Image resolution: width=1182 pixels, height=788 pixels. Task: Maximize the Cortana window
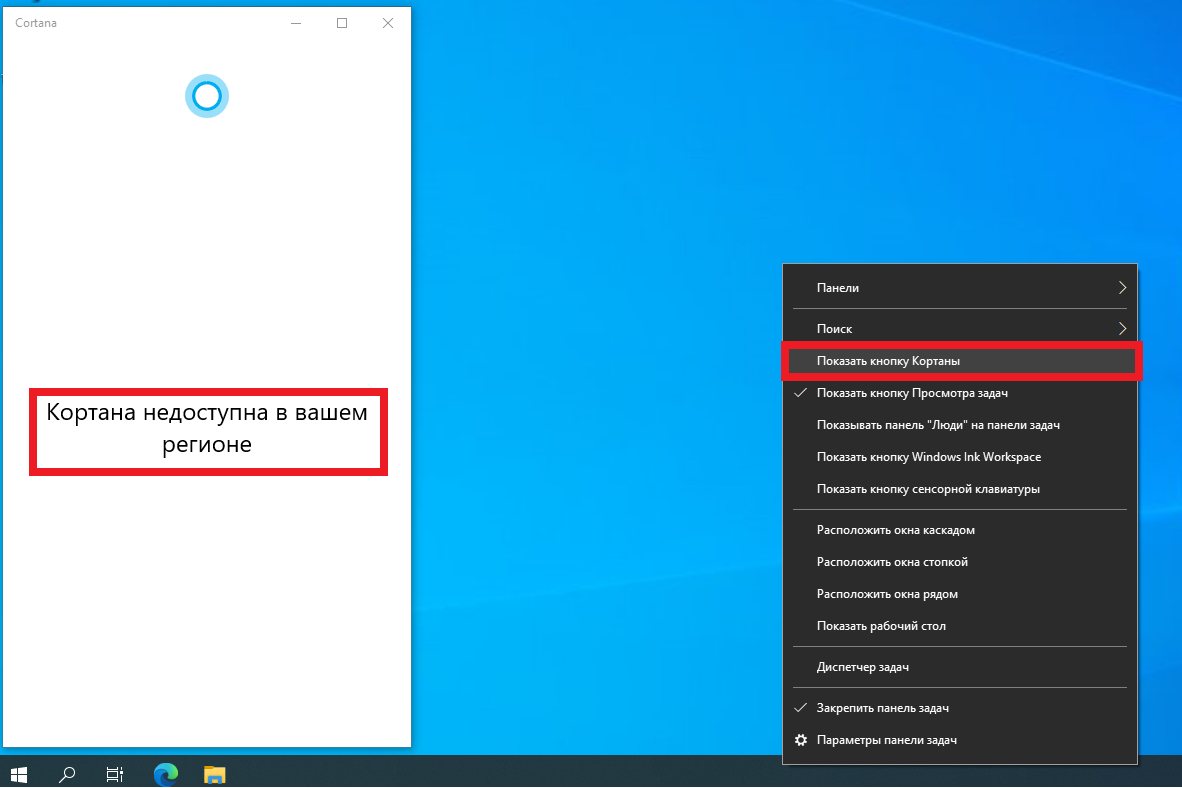click(341, 23)
